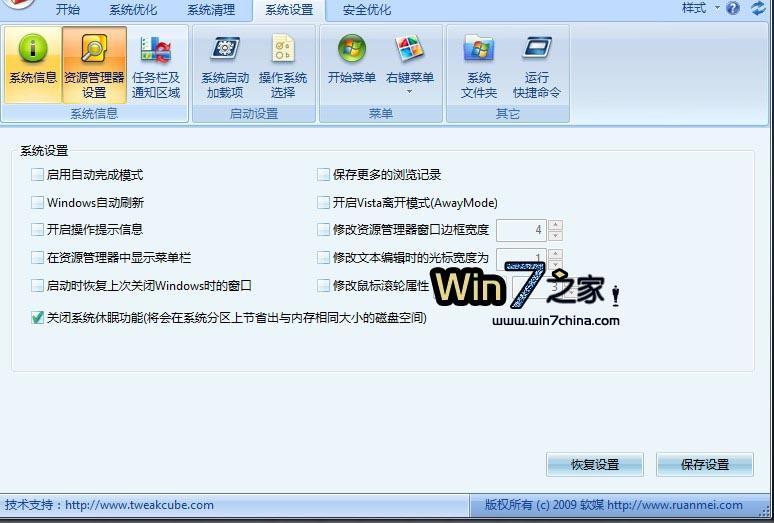
Task: Open 系统启动加载项 gear icon
Action: (225, 49)
